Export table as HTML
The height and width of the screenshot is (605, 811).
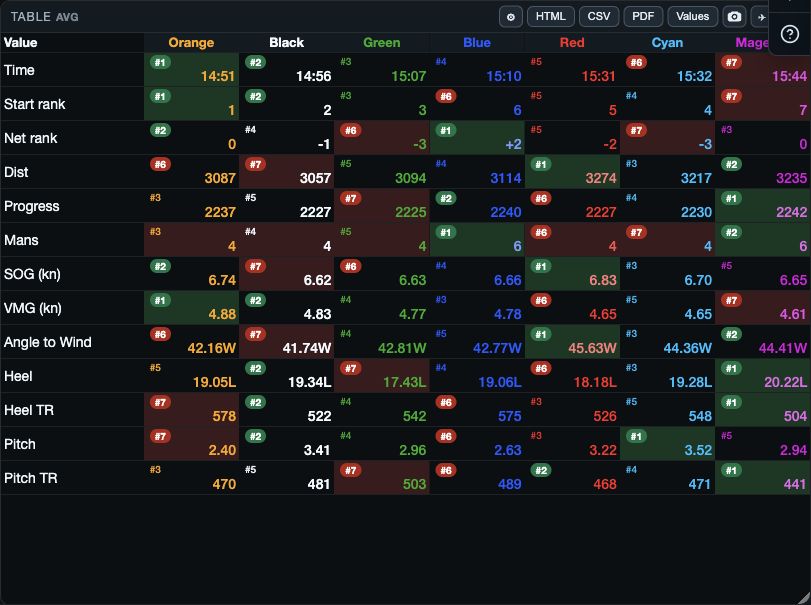tap(550, 17)
